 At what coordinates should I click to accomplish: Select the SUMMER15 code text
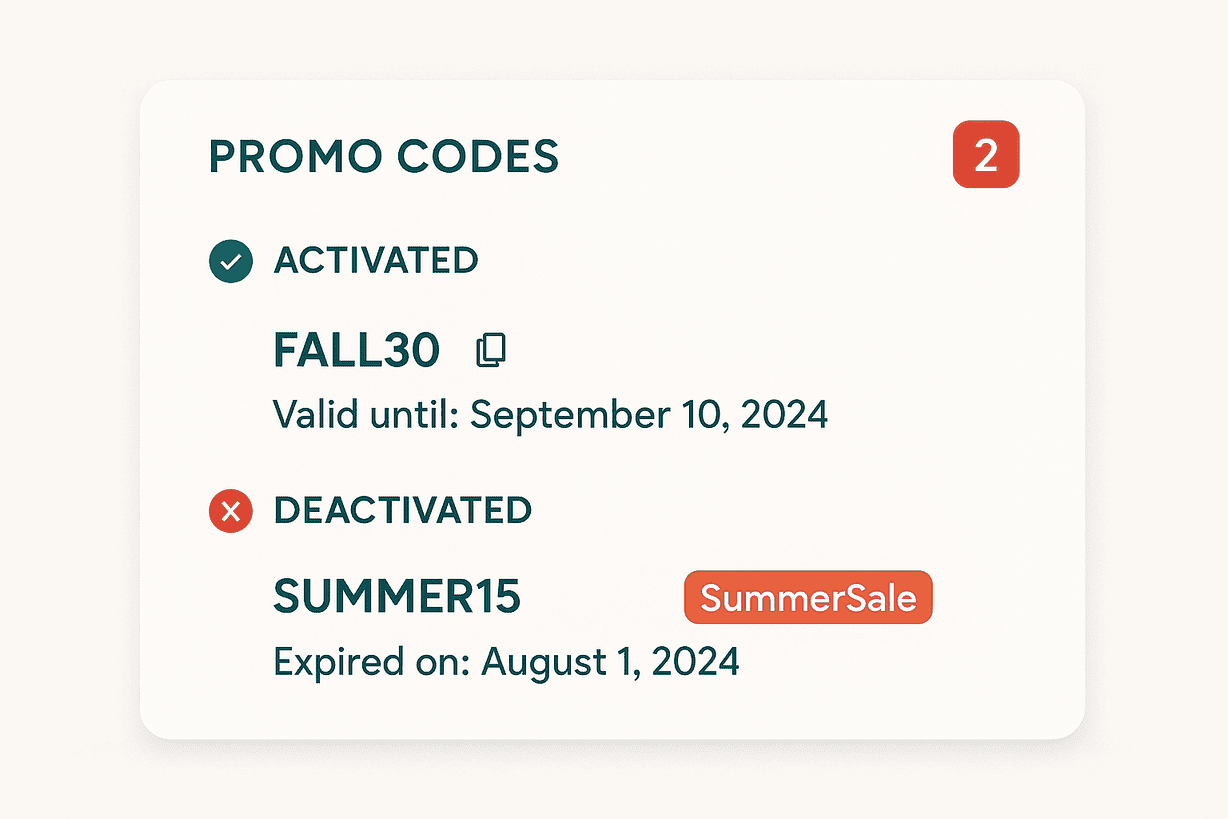click(397, 598)
